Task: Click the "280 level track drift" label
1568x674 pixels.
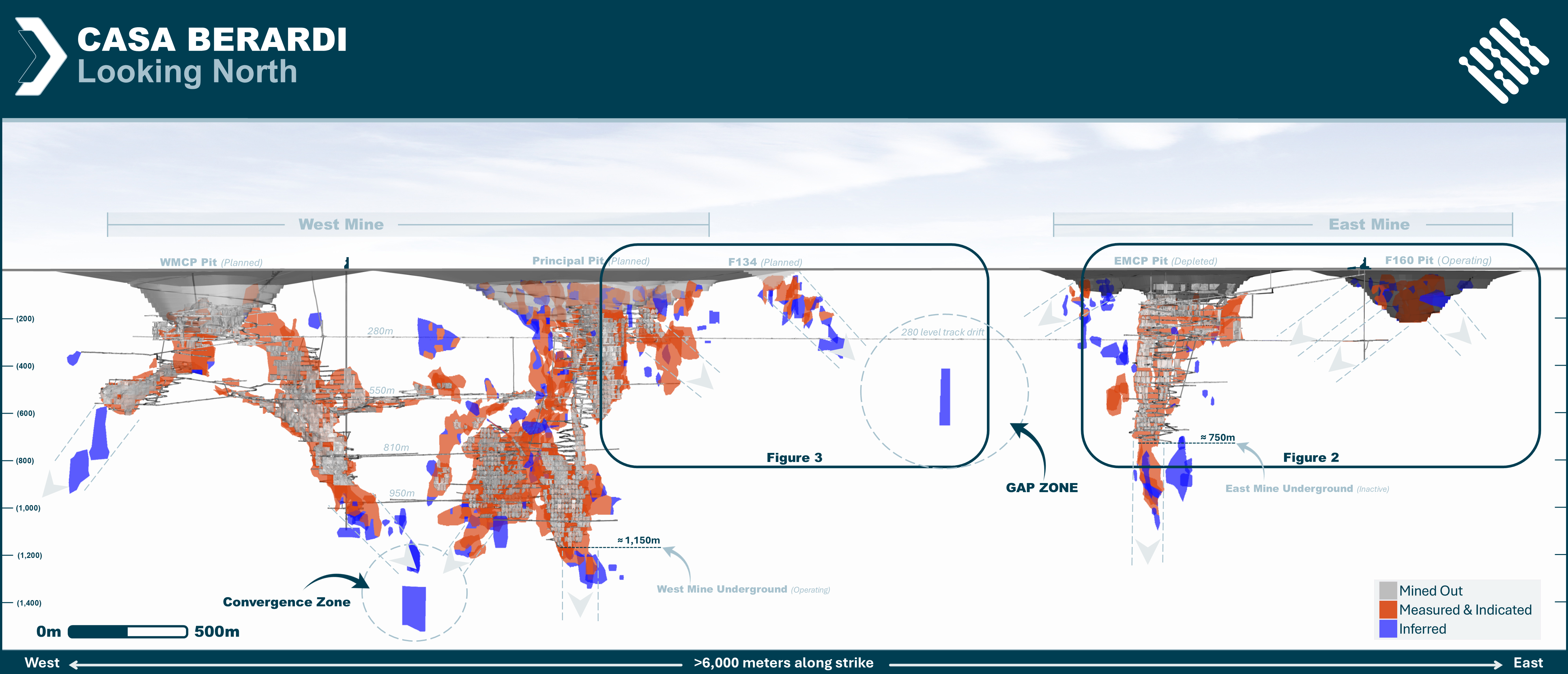Action: (x=942, y=332)
